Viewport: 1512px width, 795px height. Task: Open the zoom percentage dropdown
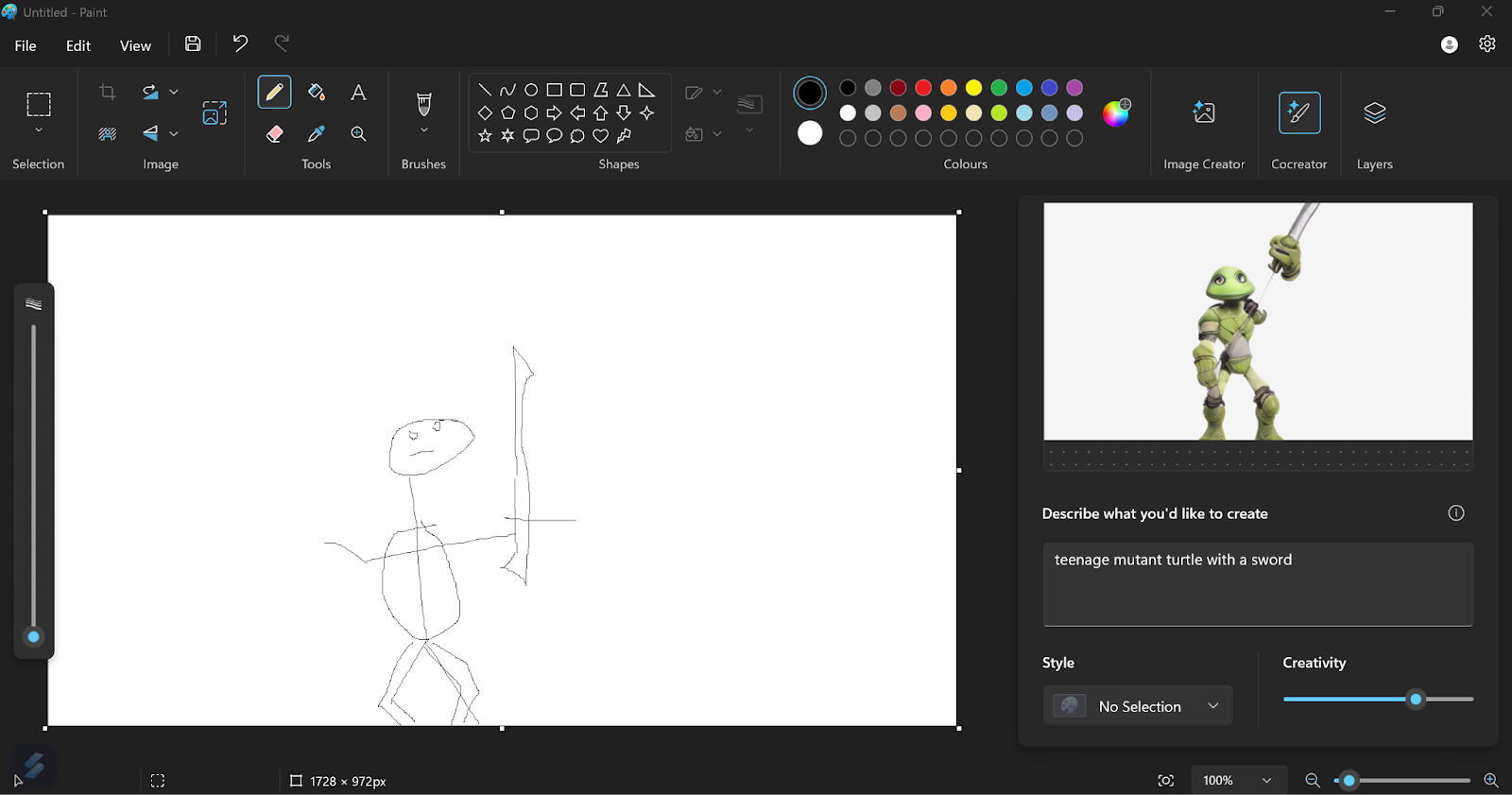click(1239, 781)
